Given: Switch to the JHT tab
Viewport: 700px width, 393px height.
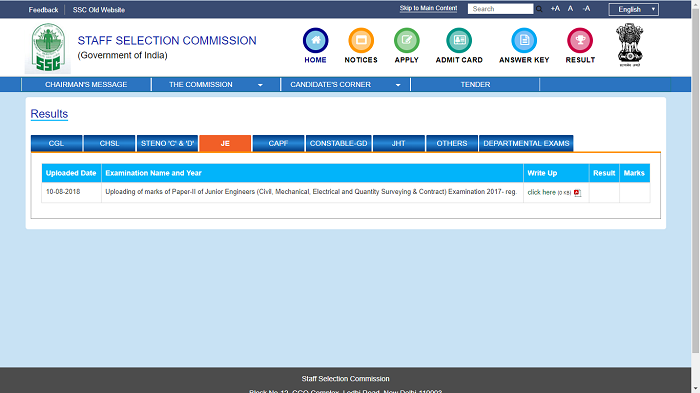Looking at the screenshot, I should (x=399, y=143).
